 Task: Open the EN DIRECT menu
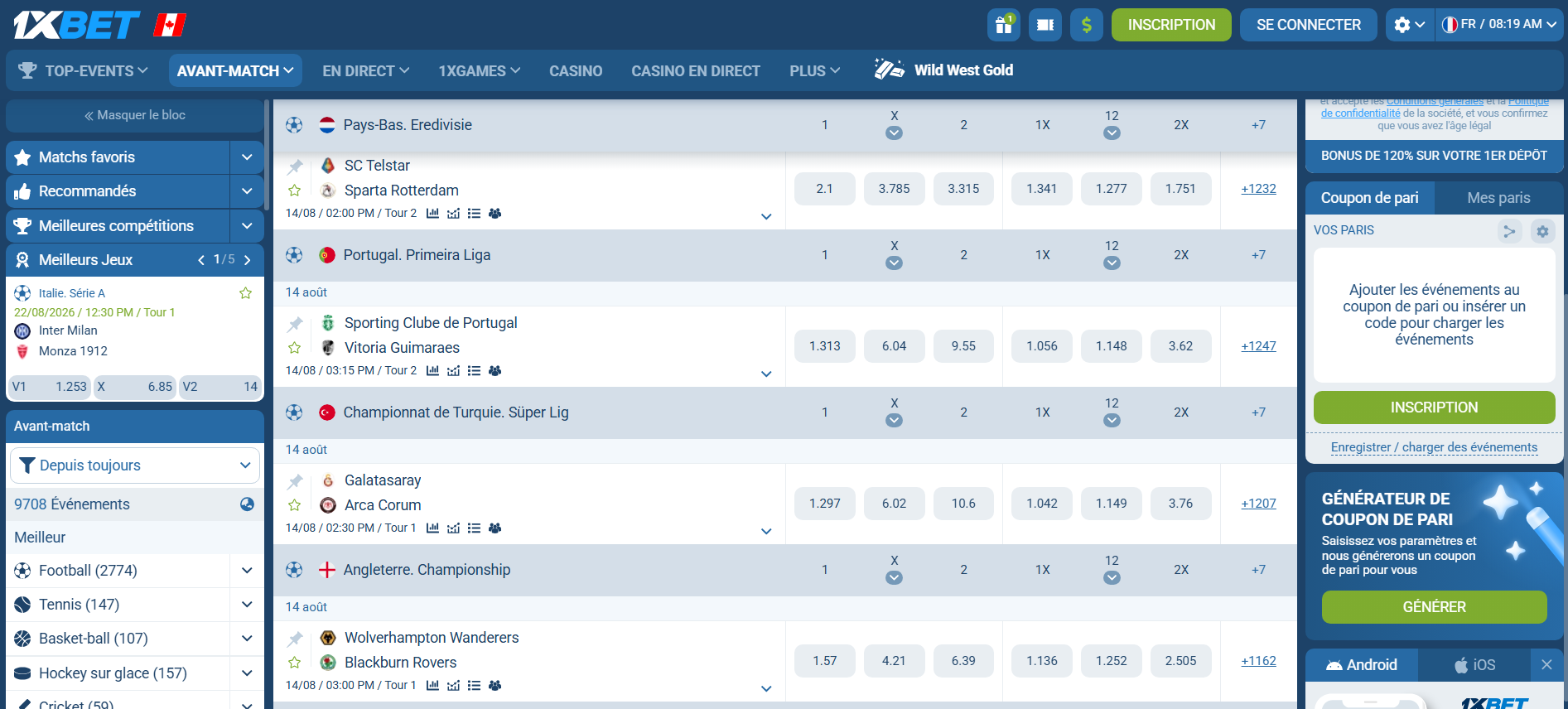[365, 71]
